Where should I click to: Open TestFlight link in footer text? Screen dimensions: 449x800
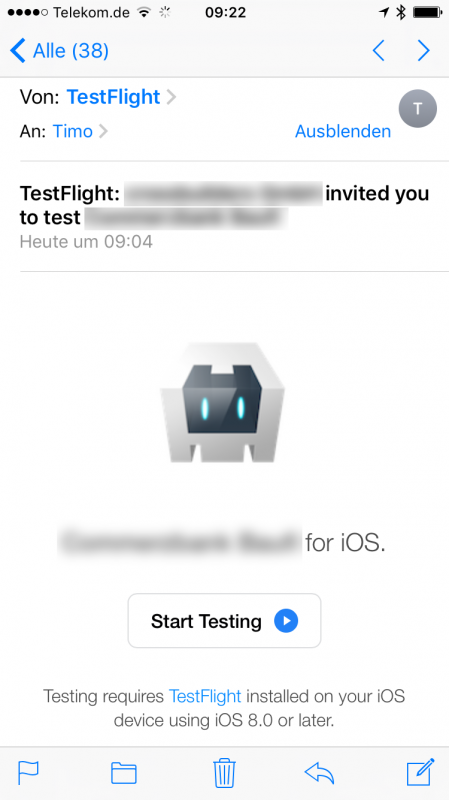[205, 696]
